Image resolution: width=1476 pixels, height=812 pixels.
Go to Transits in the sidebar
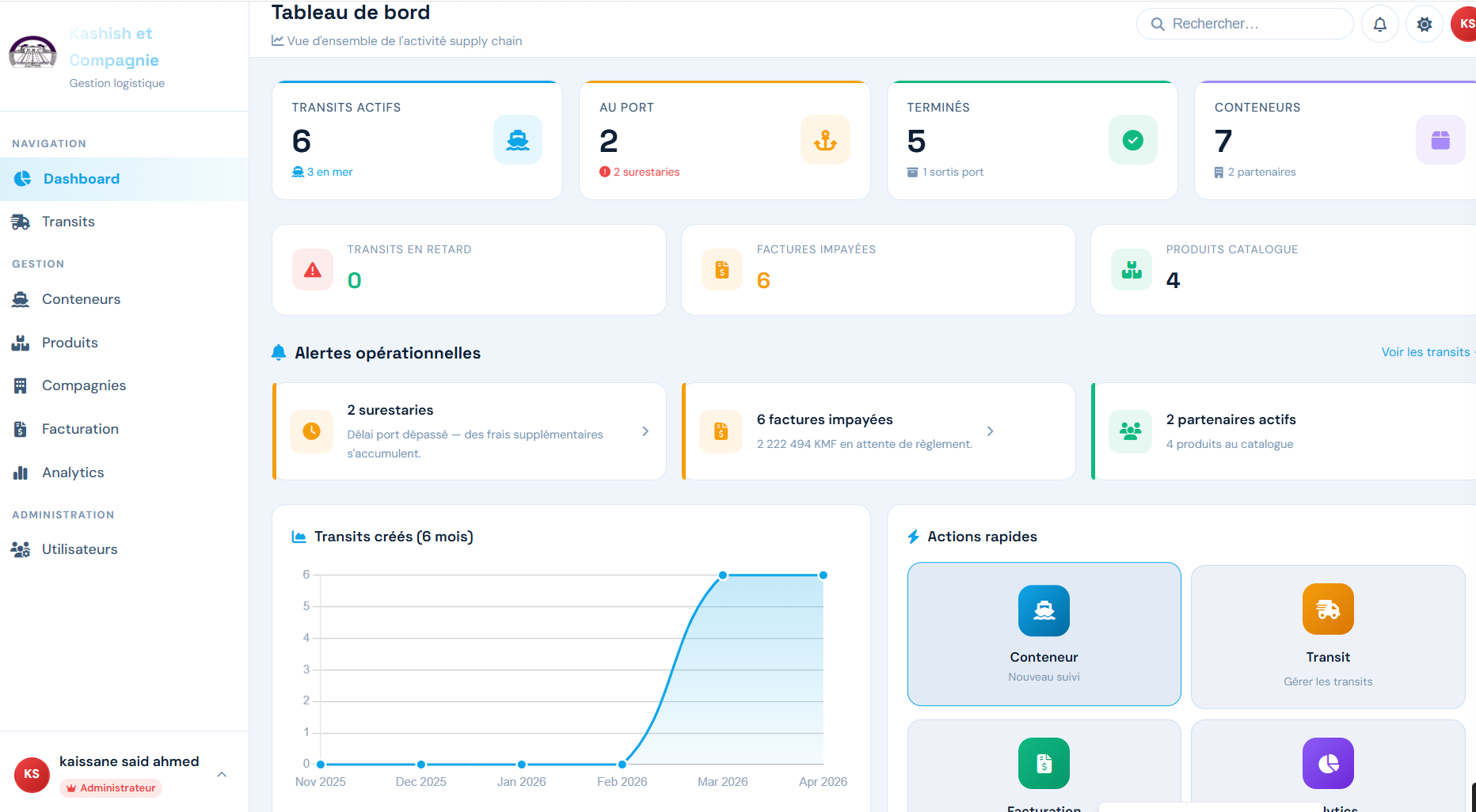(124, 222)
